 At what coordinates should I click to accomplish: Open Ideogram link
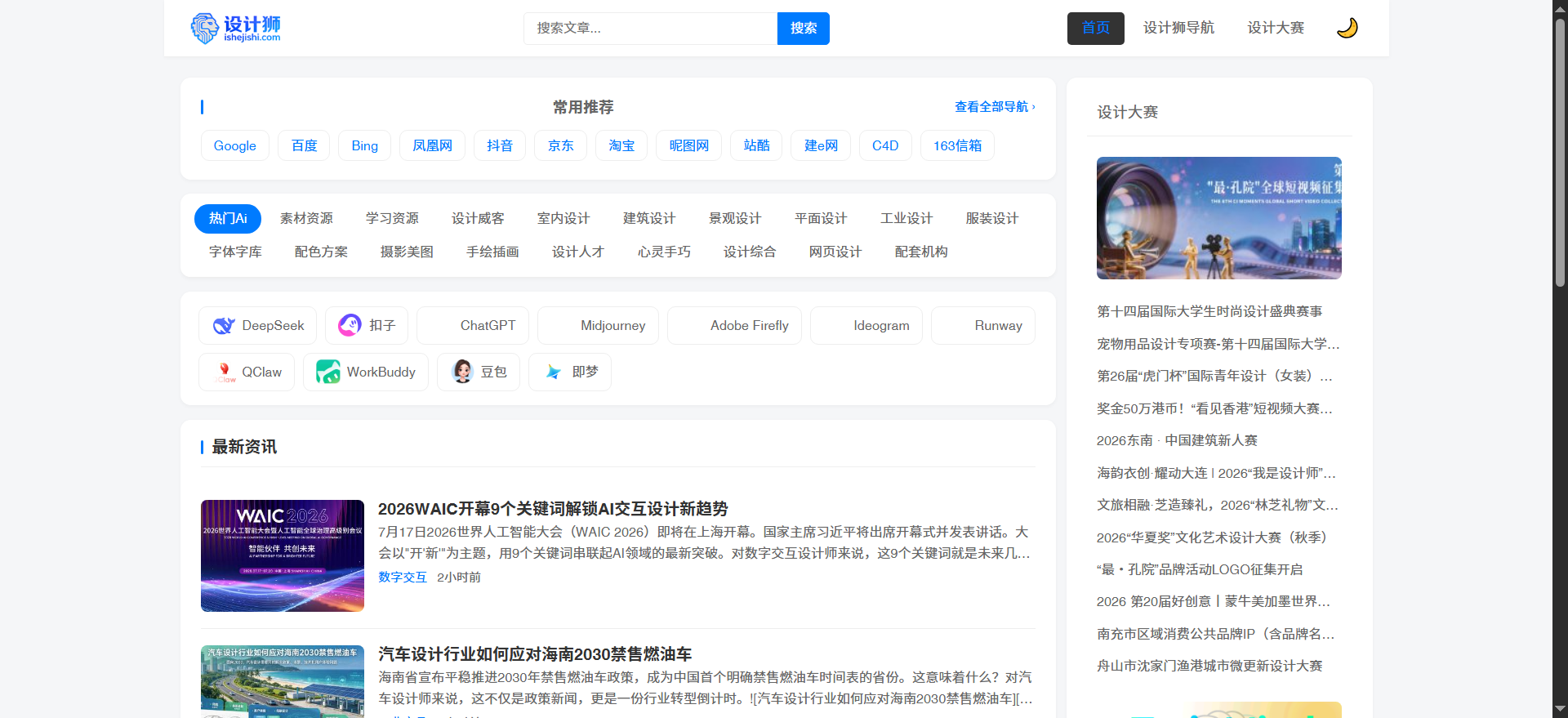(x=866, y=325)
